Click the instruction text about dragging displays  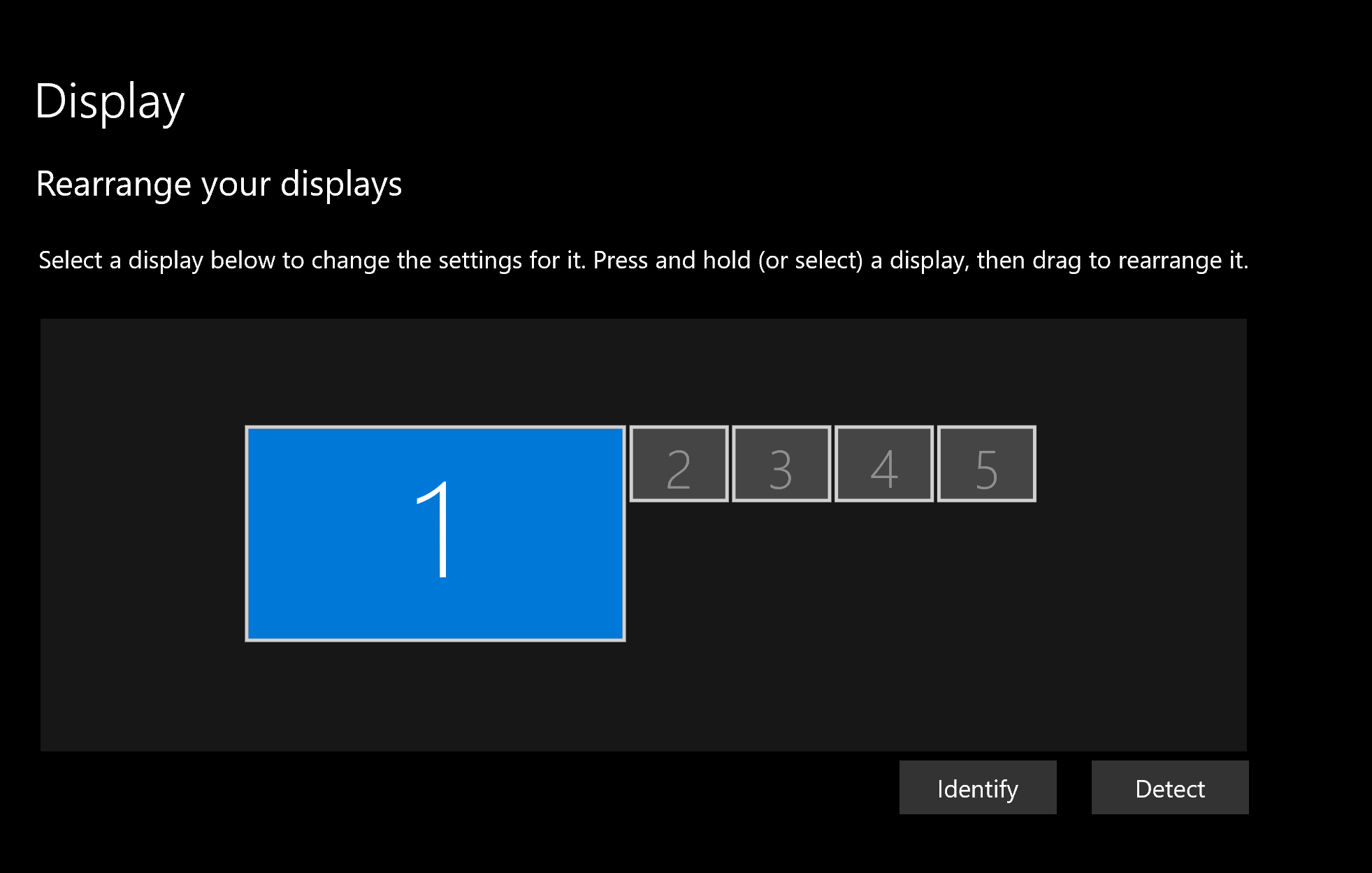coord(642,259)
